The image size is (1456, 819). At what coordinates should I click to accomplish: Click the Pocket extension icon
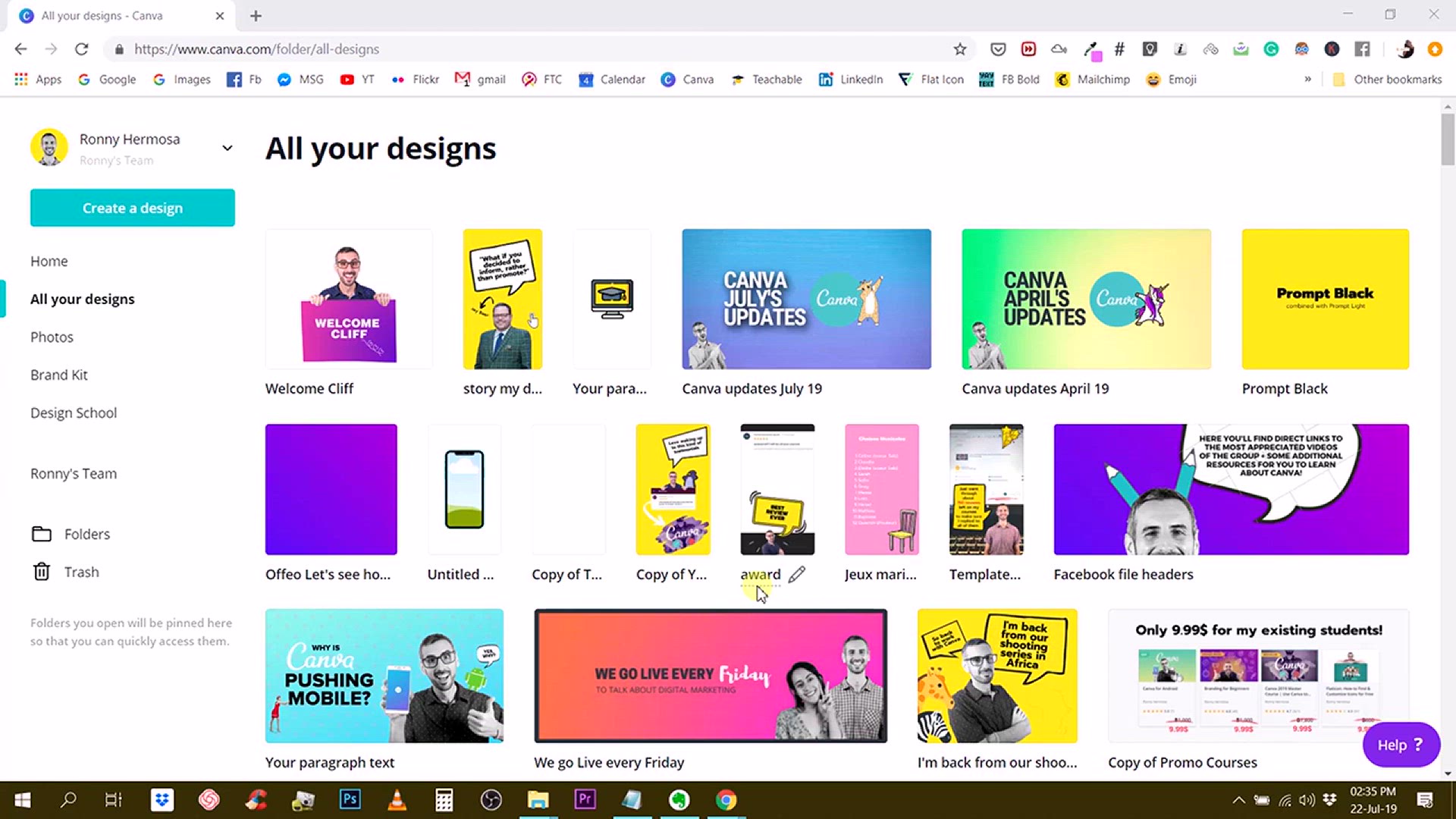(998, 49)
